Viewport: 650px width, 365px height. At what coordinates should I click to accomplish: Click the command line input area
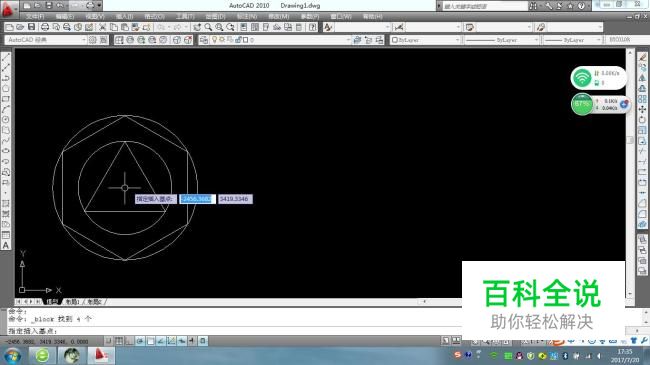(x=232, y=331)
